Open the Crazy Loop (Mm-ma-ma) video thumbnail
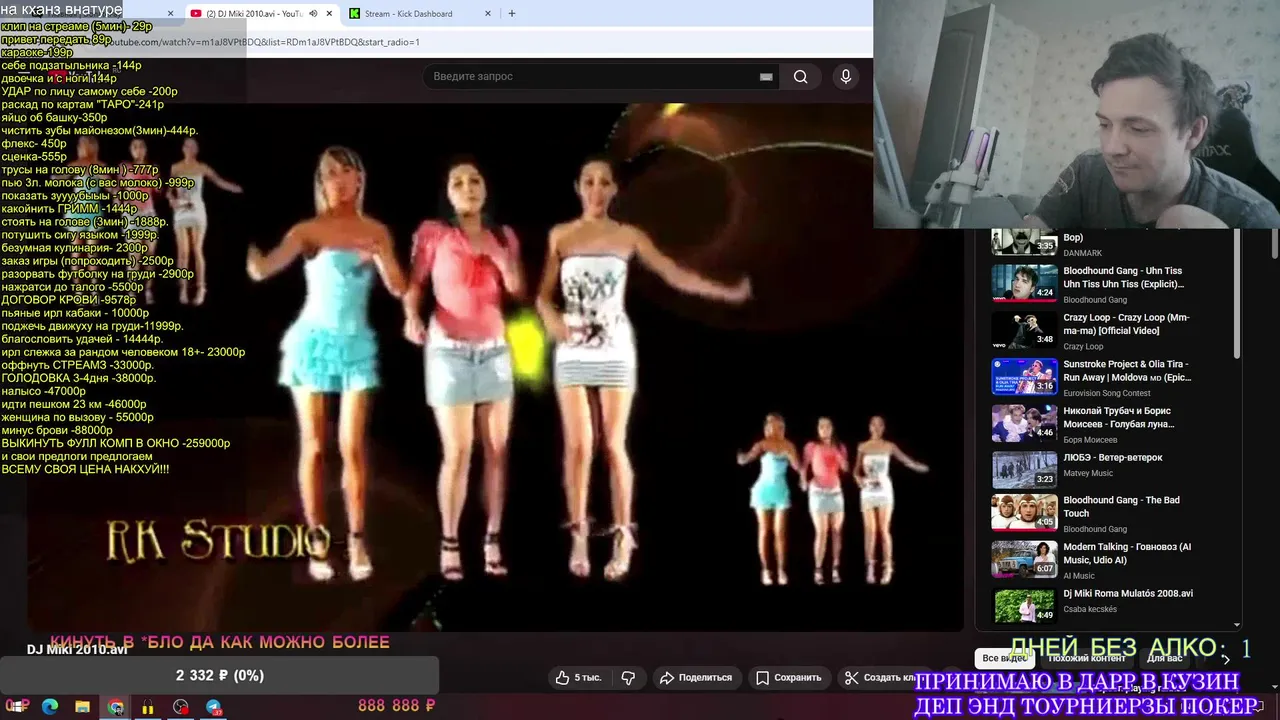The height and width of the screenshot is (720, 1280). click(1024, 330)
